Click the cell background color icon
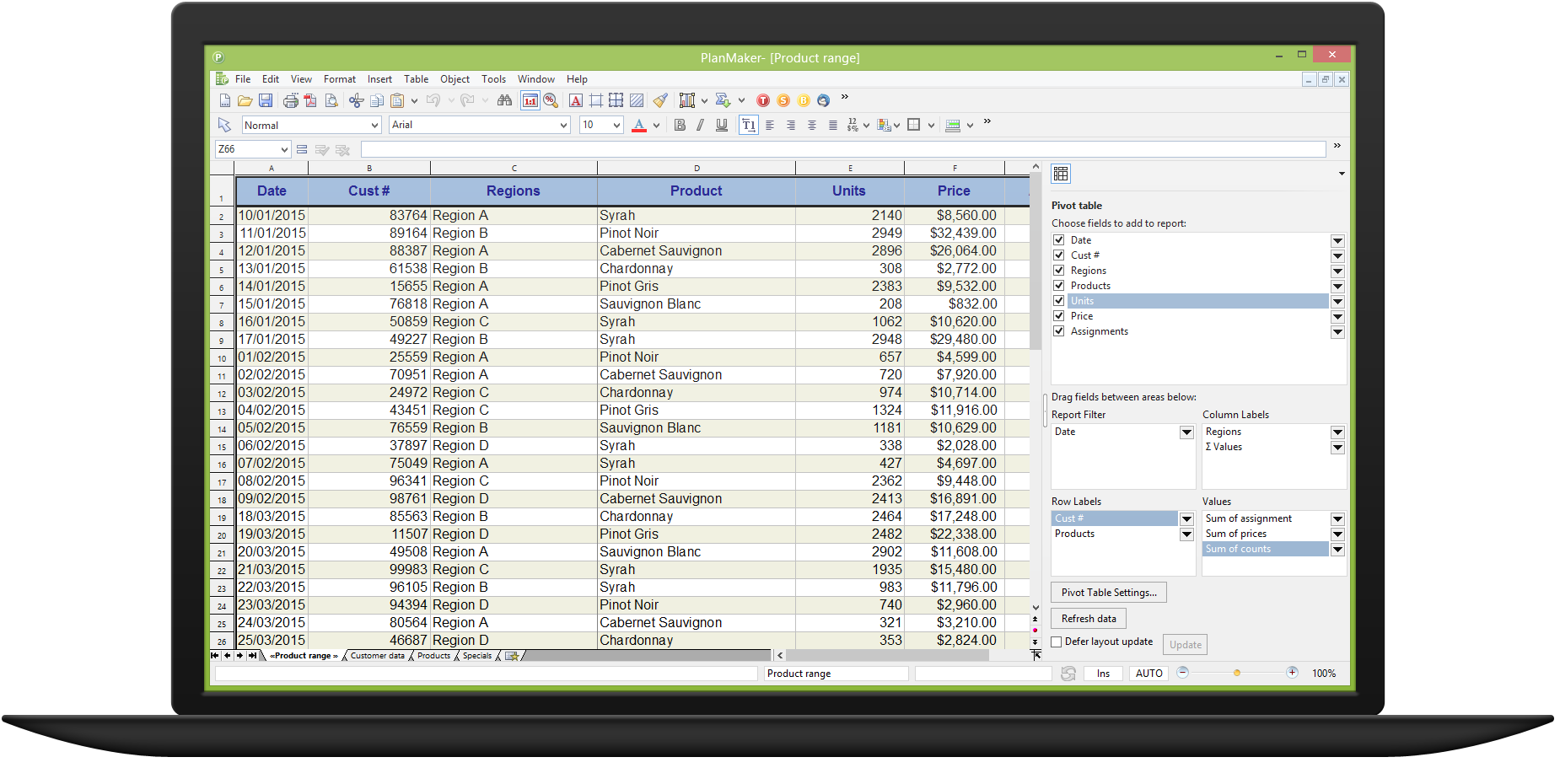Viewport: 1560px width, 784px height. pyautogui.click(x=953, y=125)
